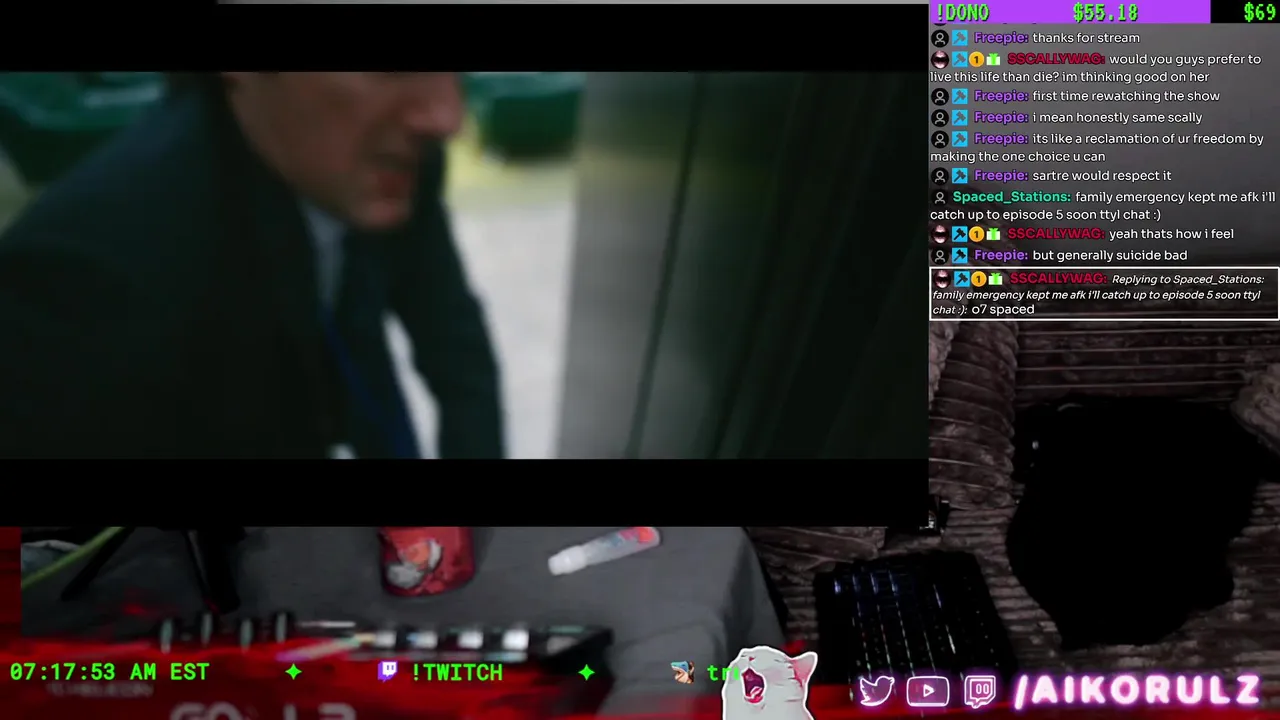This screenshot has width=1280, height=720.
Task: Click mouth avatar on 'would you guys prefer' message
Action: 939,60
